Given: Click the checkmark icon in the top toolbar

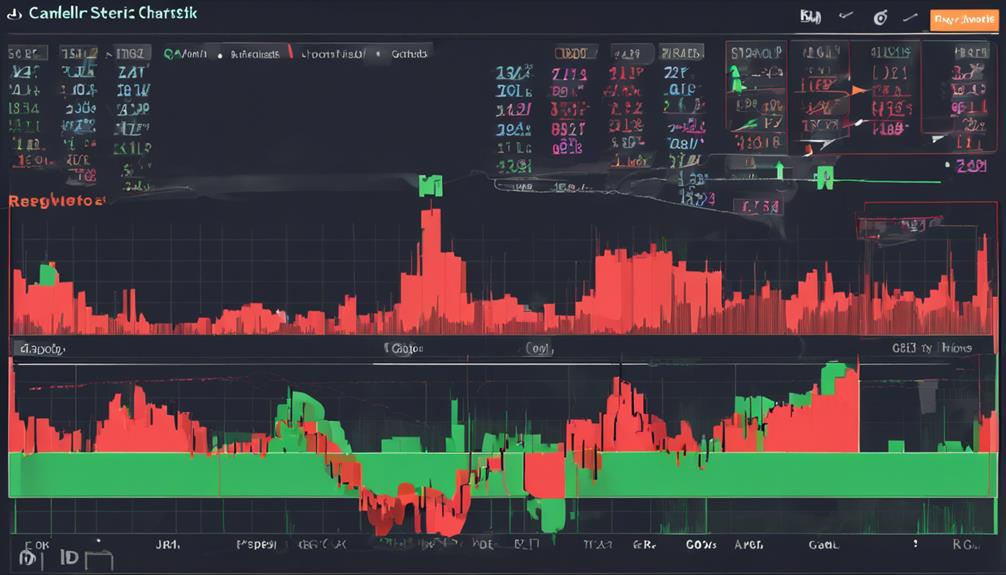Looking at the screenshot, I should tap(846, 16).
